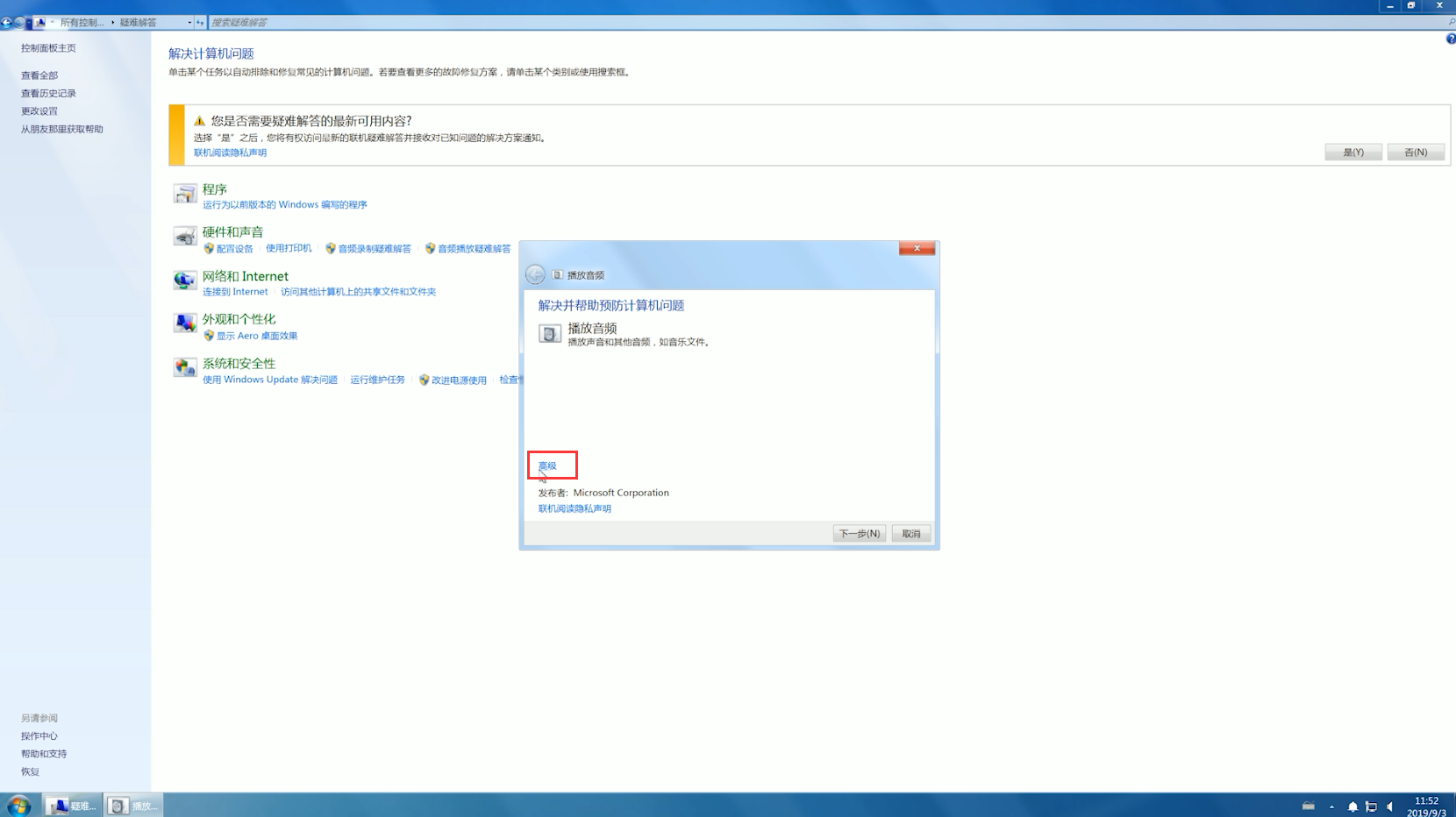Switch to the 疑难... taskbar window

point(73,806)
